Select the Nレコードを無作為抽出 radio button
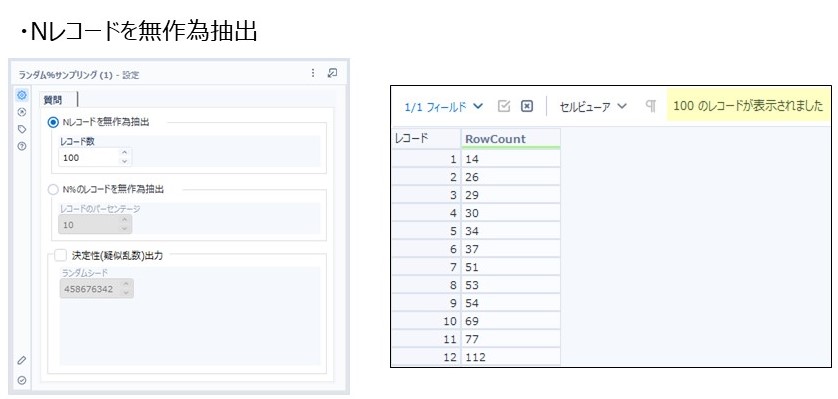The width and height of the screenshot is (838, 399). click(x=53, y=122)
